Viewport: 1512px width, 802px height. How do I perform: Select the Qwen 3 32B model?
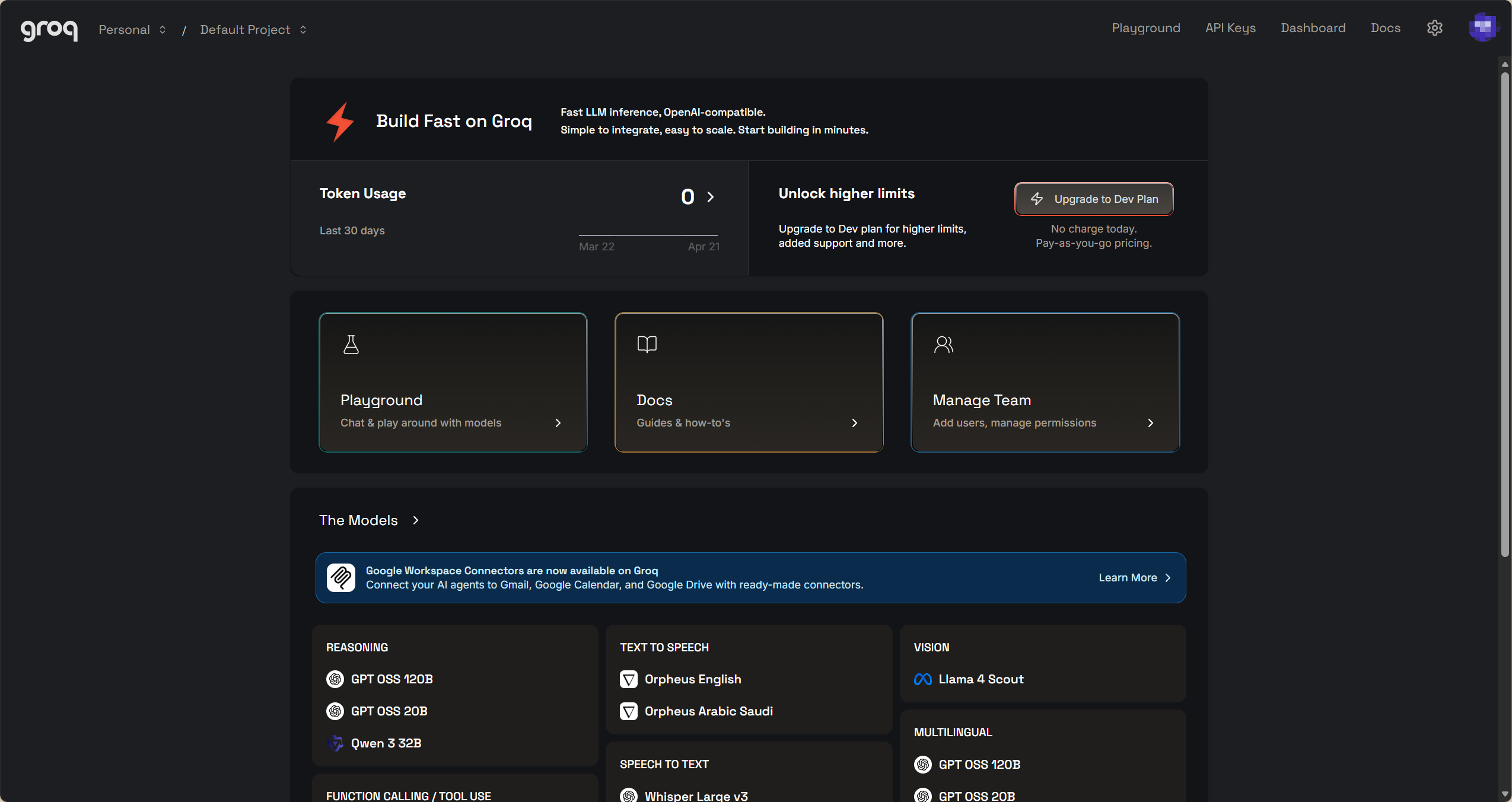coord(386,743)
